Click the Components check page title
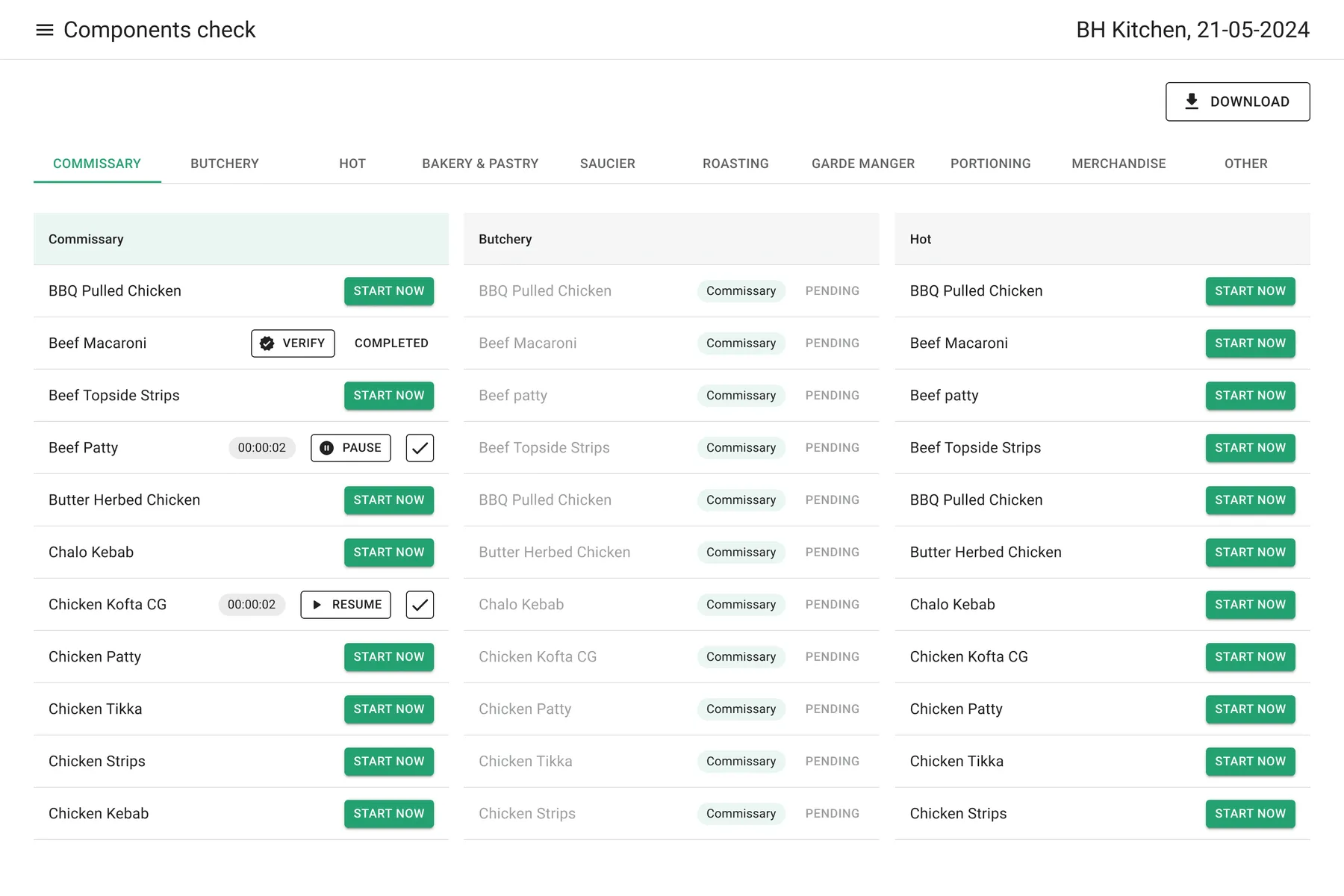This screenshot has height=896, width=1344. [159, 30]
